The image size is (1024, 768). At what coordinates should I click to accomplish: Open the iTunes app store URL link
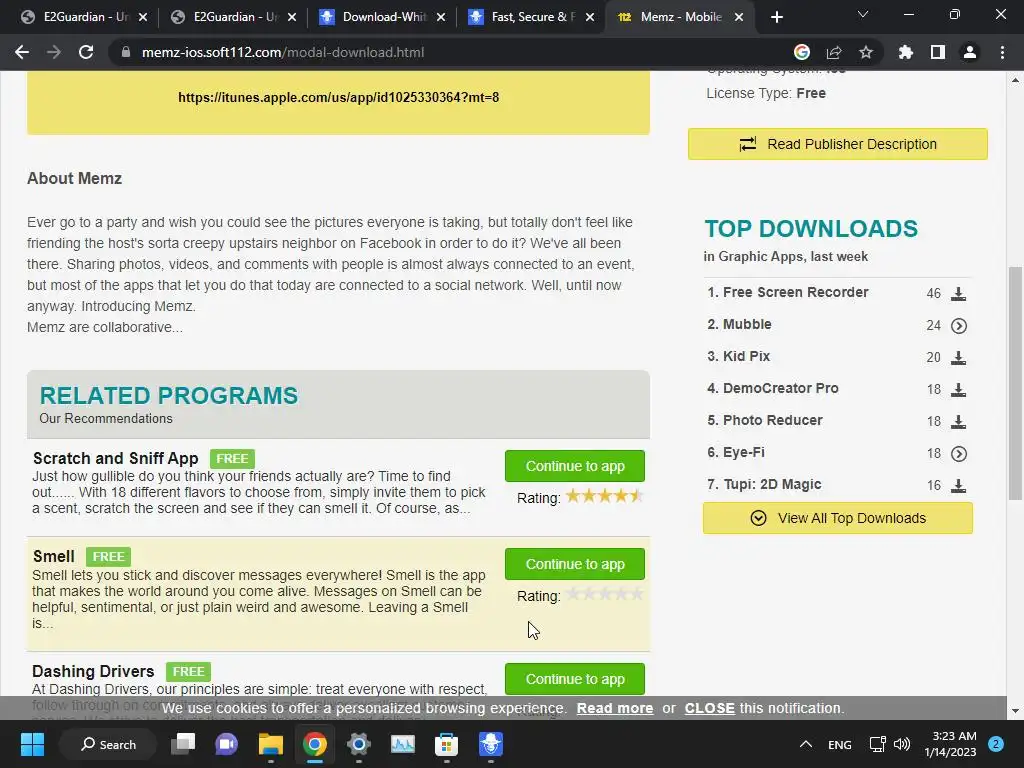coord(338,97)
